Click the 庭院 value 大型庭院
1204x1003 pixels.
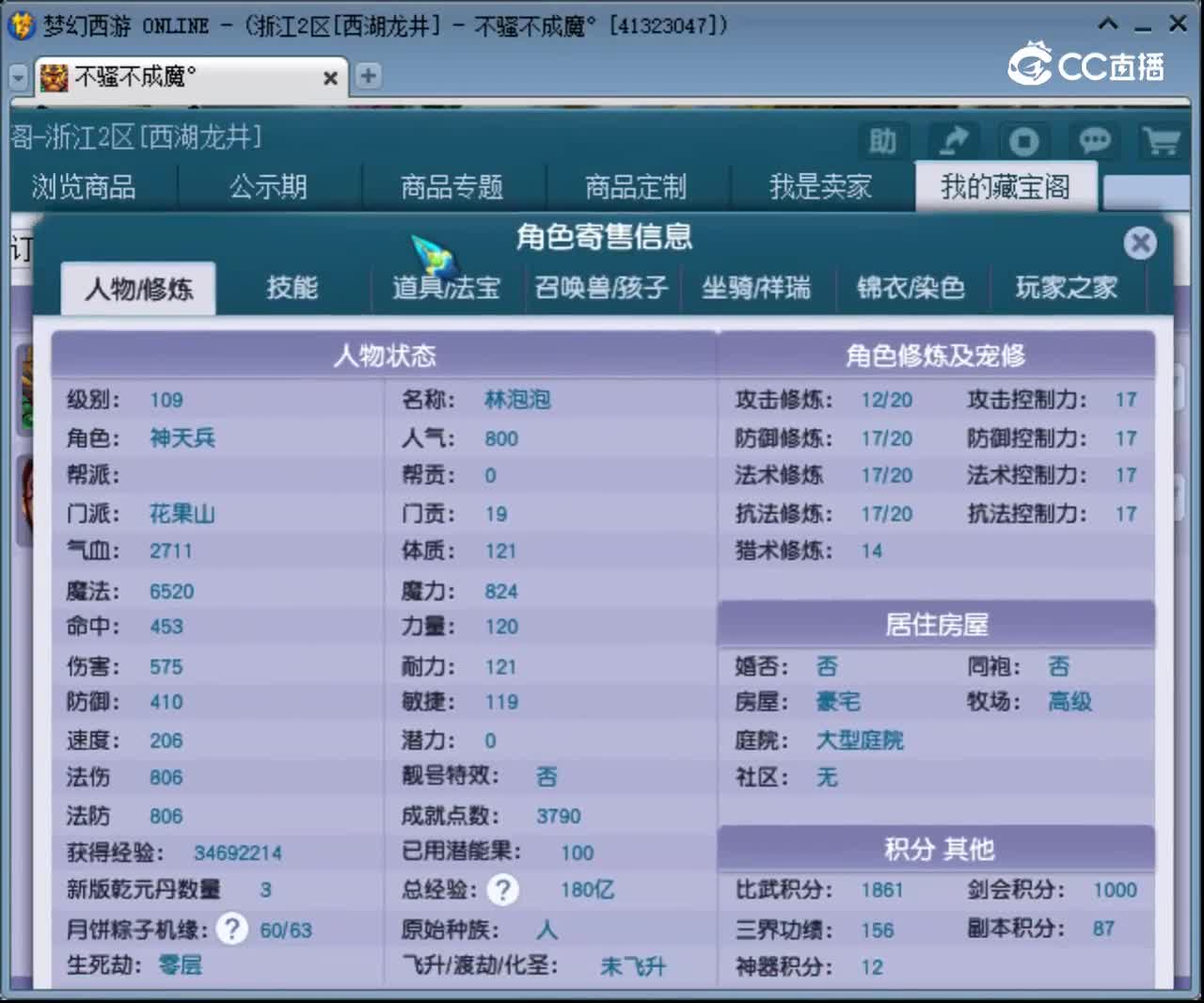(860, 740)
